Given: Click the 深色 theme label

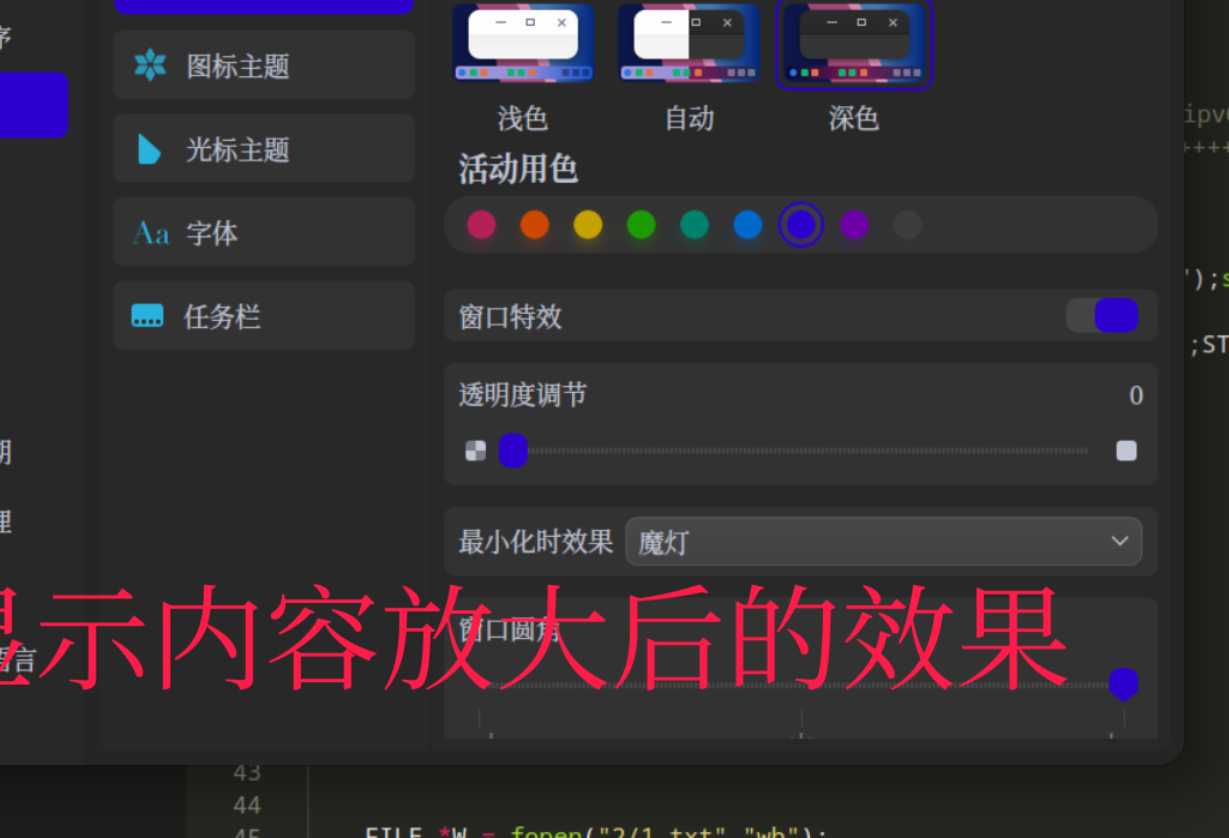Looking at the screenshot, I should [x=854, y=119].
